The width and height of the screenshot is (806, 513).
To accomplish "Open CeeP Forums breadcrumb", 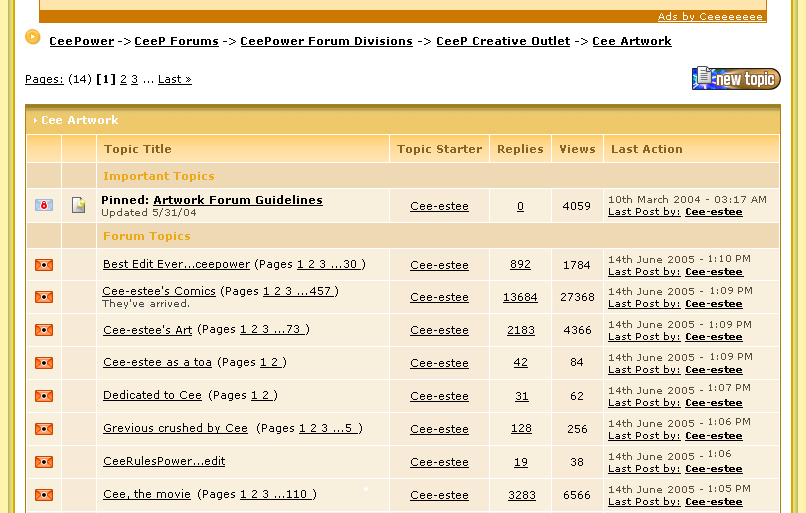I will [x=176, y=41].
